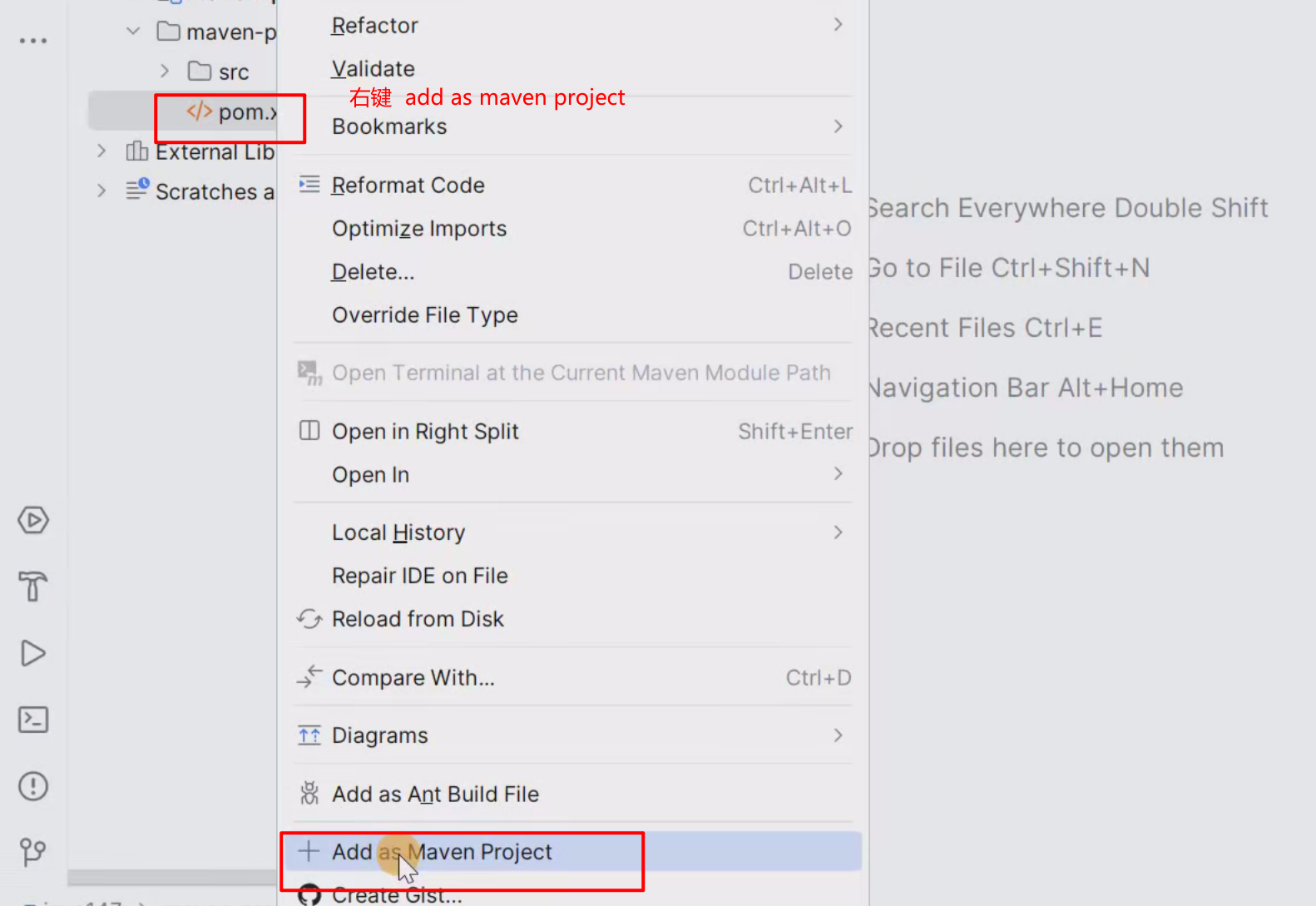Click the three-dots more tool windows icon
The width and height of the screenshot is (1316, 906).
[x=33, y=41]
